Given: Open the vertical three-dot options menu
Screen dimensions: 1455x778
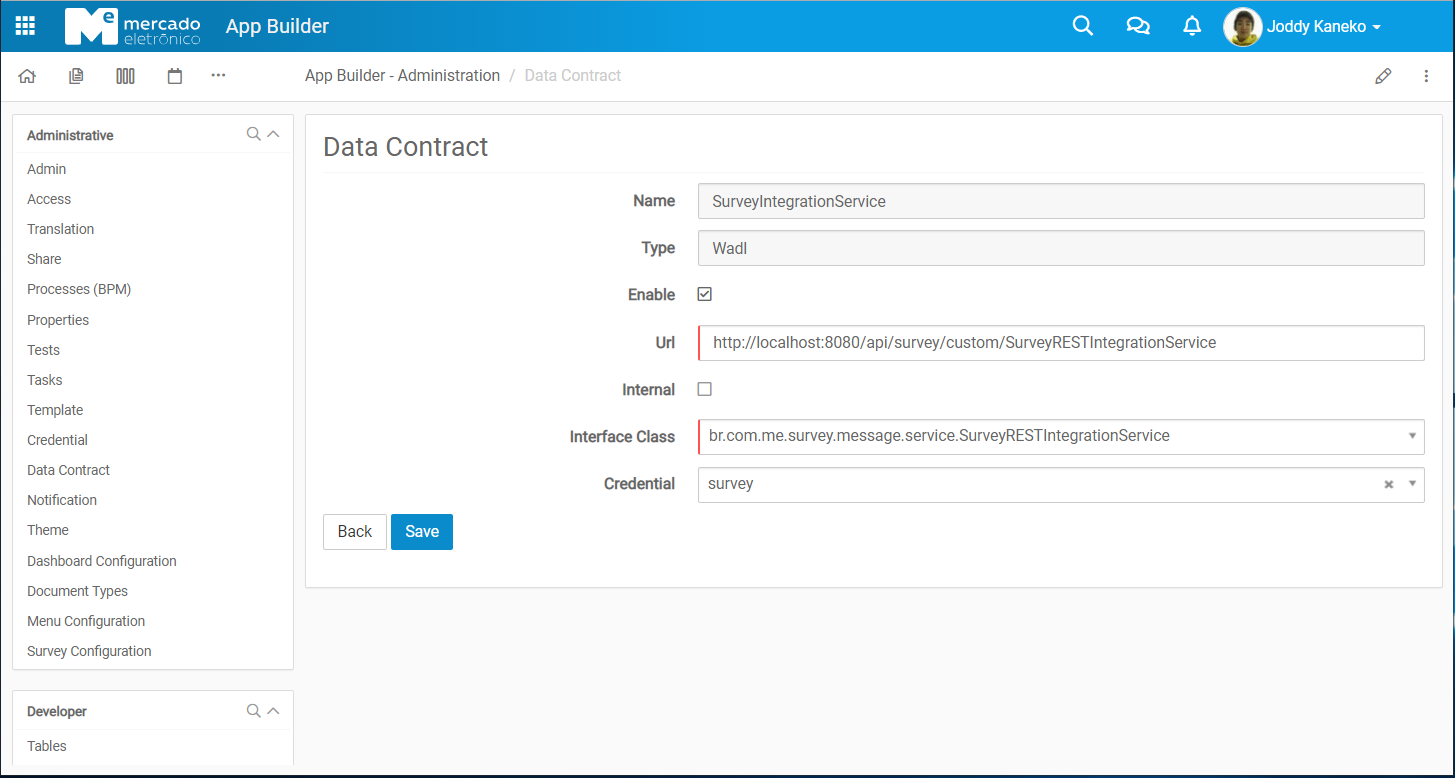Looking at the screenshot, I should pos(1426,76).
